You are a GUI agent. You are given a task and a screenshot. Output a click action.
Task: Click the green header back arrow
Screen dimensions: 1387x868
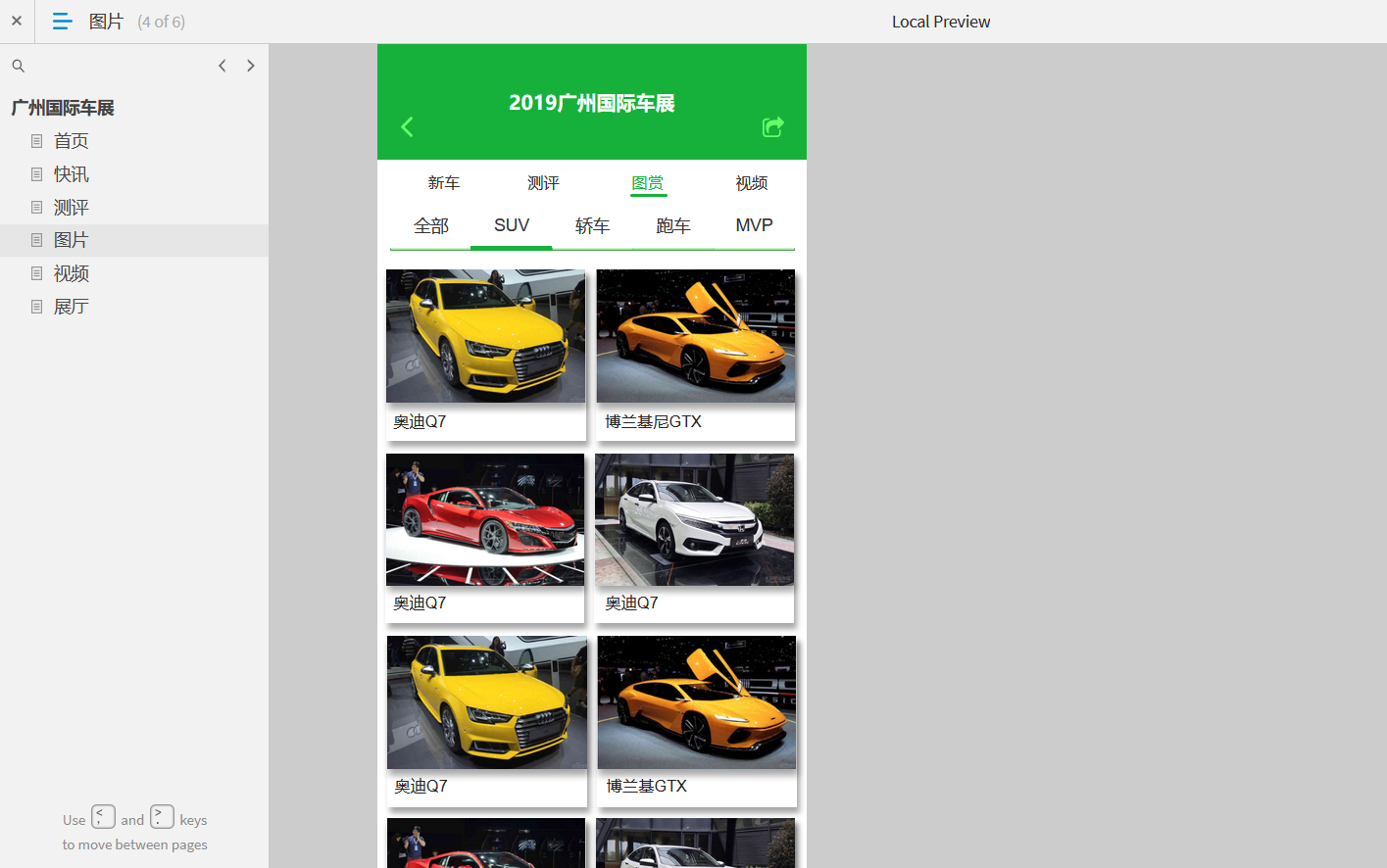coord(407,126)
